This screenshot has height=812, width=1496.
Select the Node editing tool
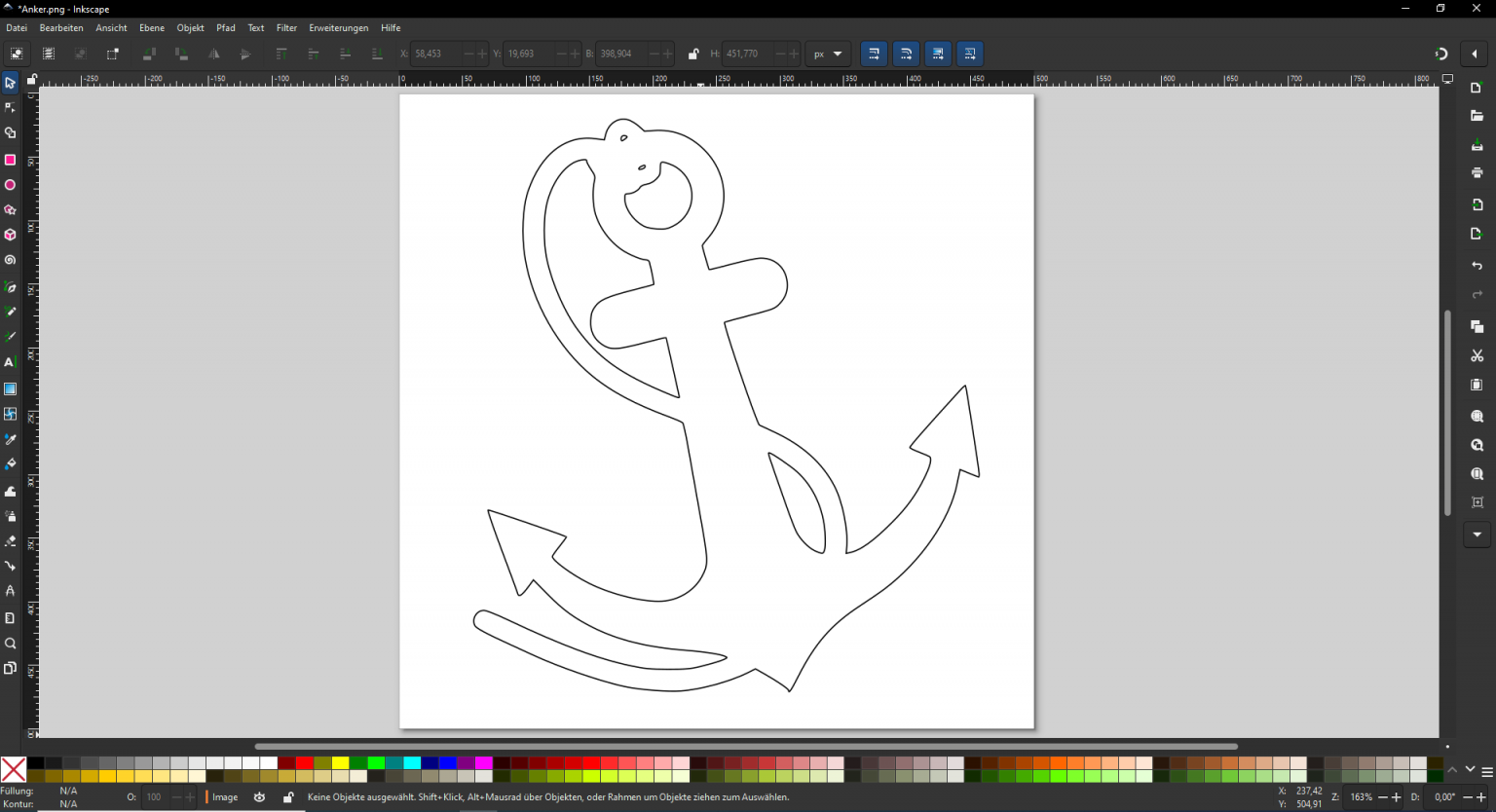tap(10, 107)
